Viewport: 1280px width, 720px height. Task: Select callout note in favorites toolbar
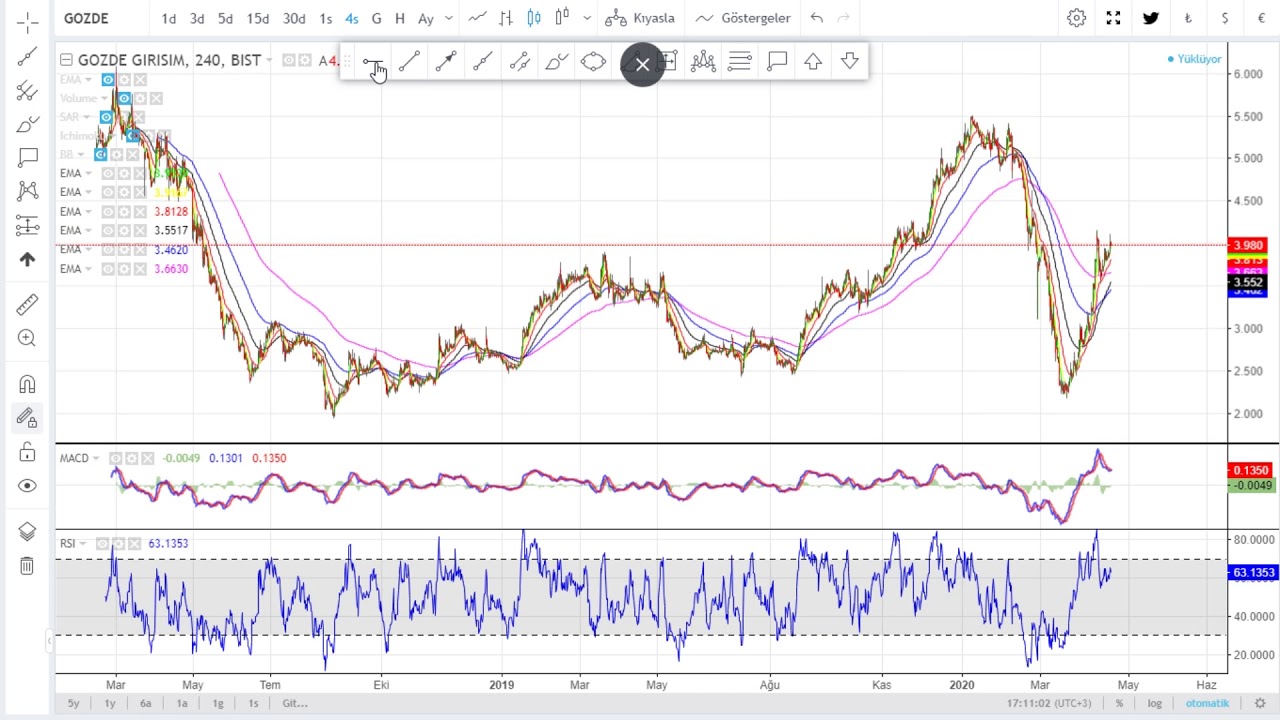coord(777,62)
